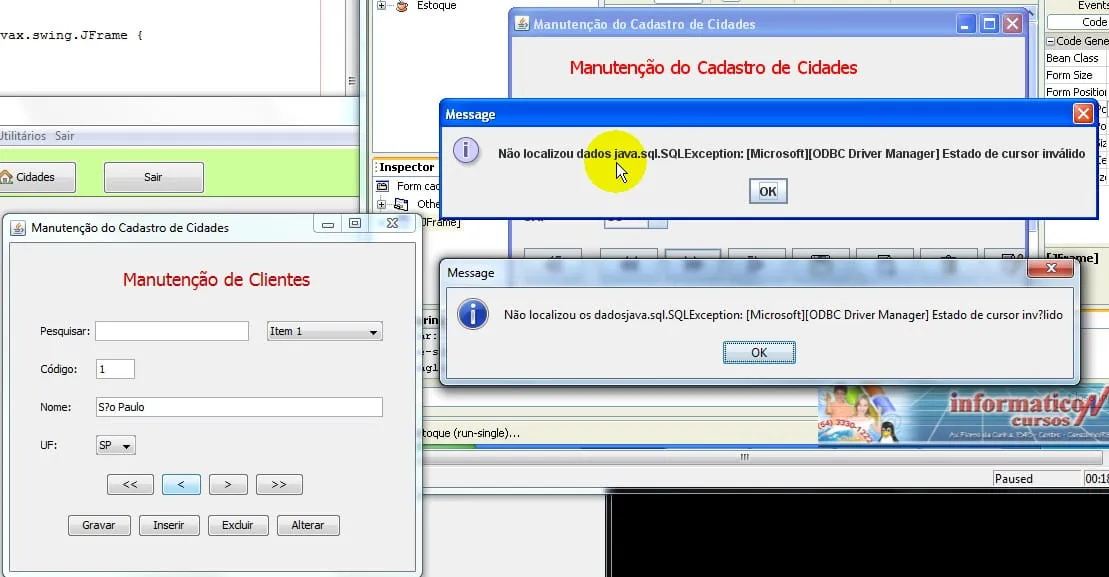Image resolution: width=1109 pixels, height=577 pixels.
Task: Click the Alterar button
Action: 308,525
